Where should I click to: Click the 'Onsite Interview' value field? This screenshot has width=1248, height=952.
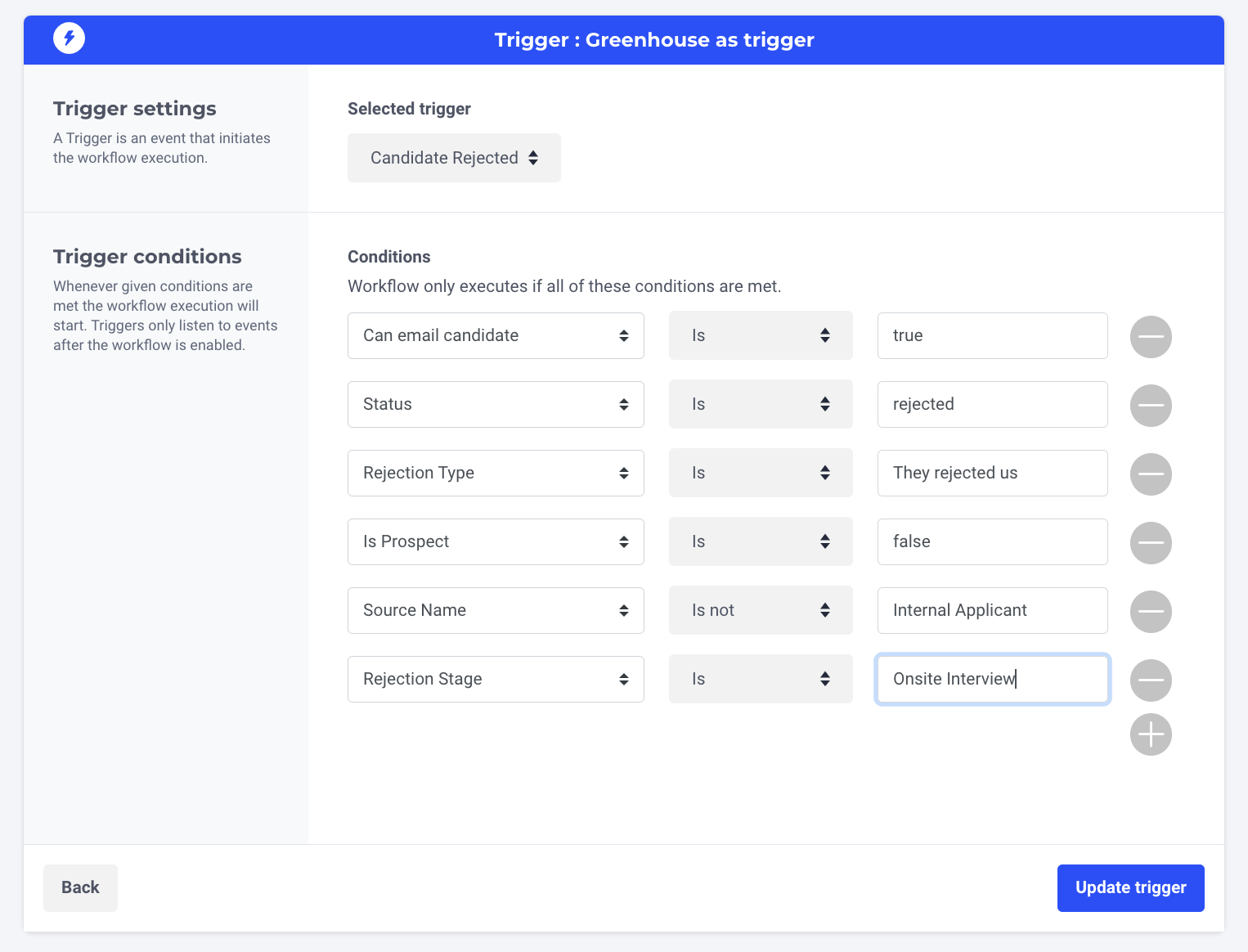(993, 679)
